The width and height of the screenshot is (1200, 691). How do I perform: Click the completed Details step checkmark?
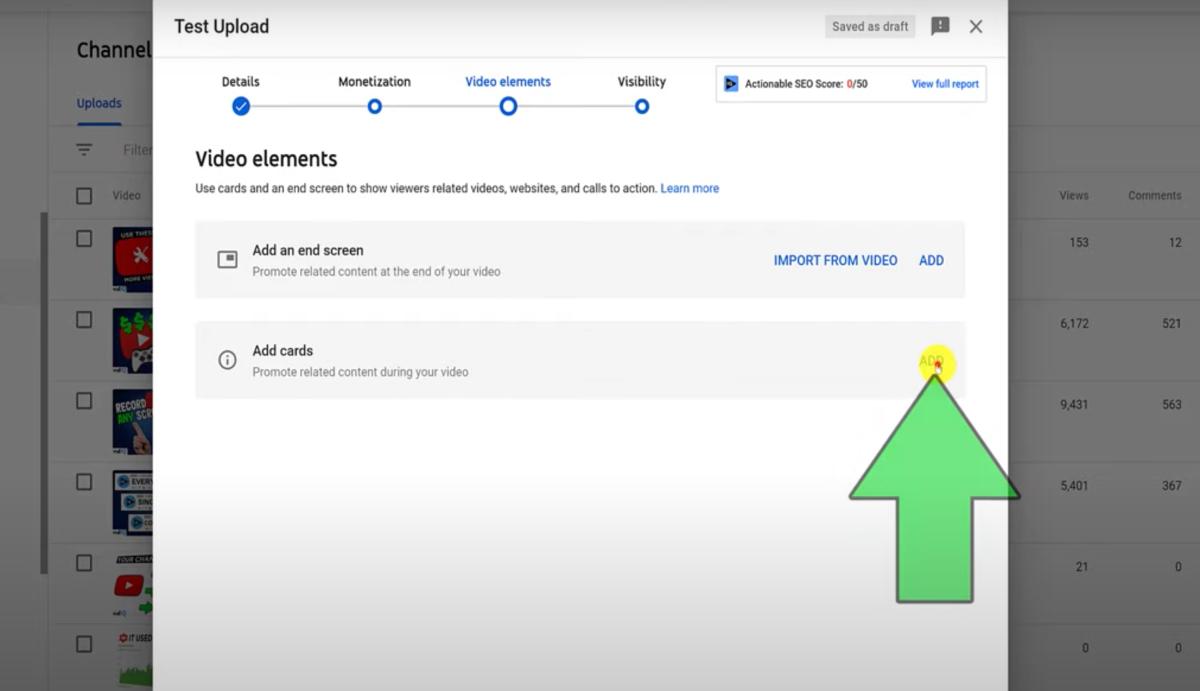tap(240, 106)
